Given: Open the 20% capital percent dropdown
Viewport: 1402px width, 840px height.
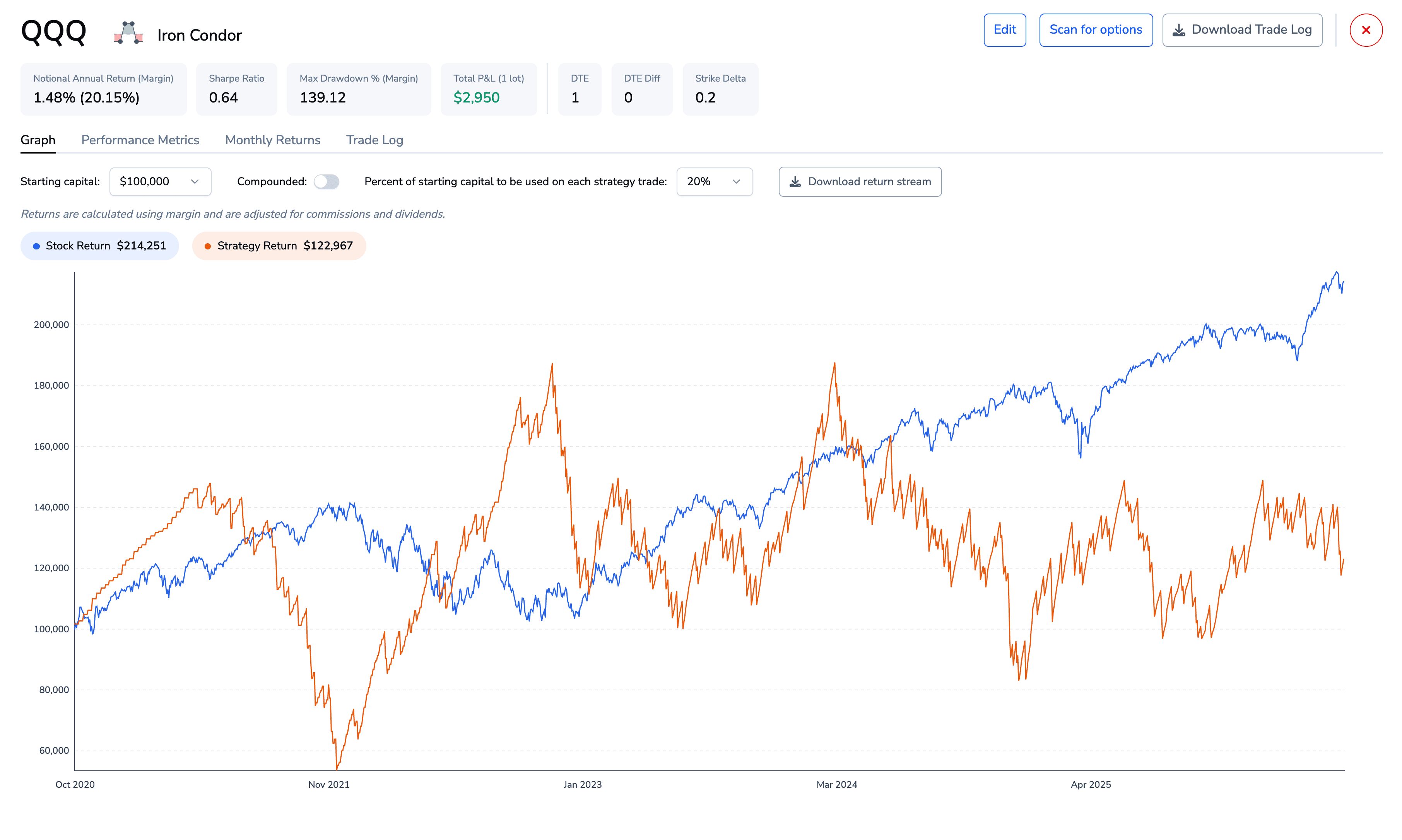Looking at the screenshot, I should tap(714, 182).
